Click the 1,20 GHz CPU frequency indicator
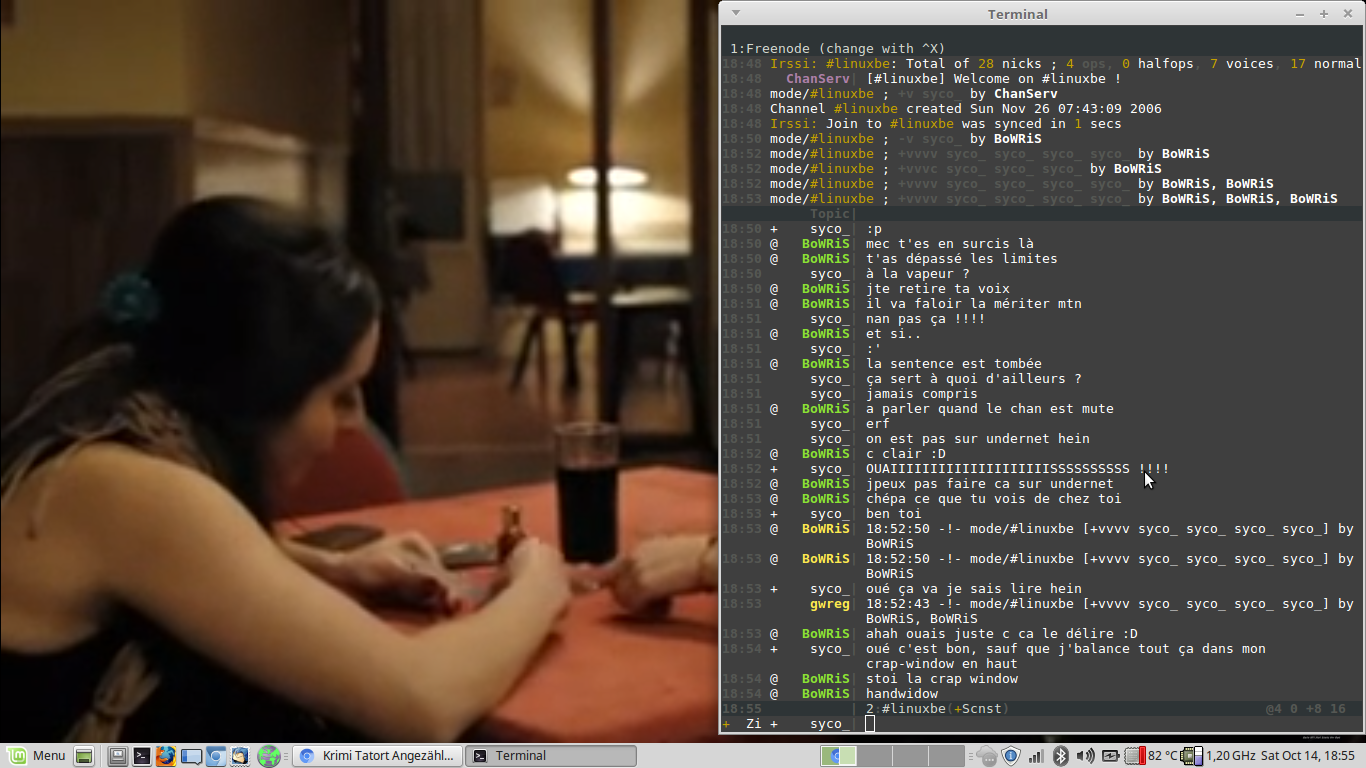Viewport: 1366px width, 768px height. (x=1217, y=756)
